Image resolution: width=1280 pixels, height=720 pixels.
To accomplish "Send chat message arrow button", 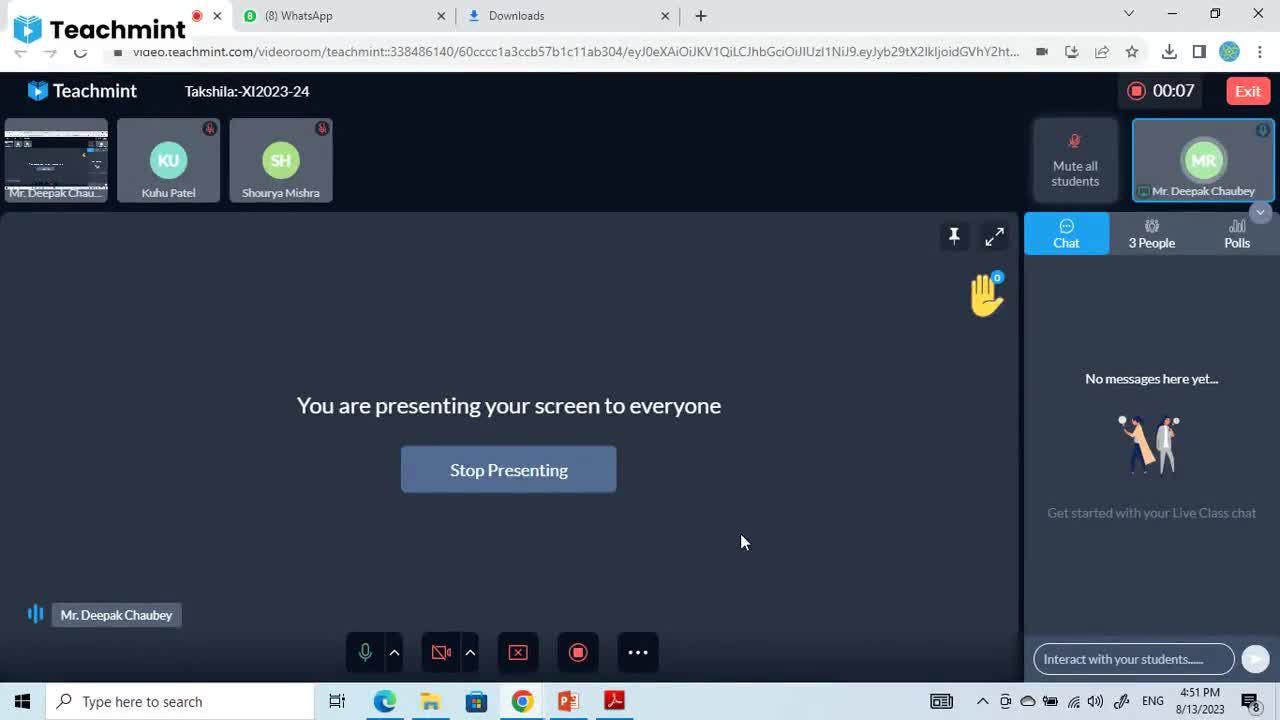I will 1255,658.
